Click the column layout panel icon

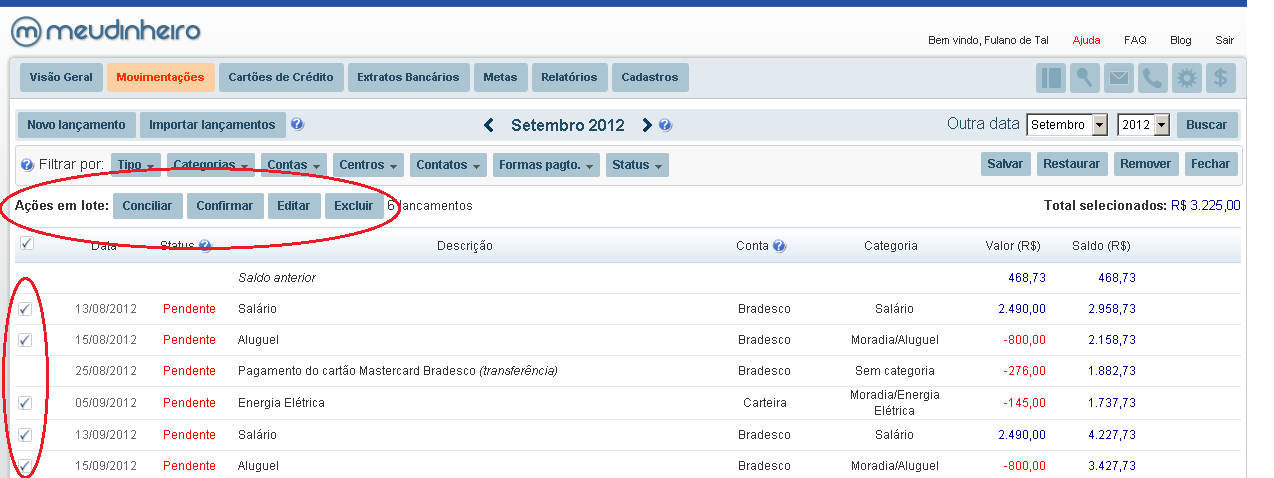[x=1050, y=78]
